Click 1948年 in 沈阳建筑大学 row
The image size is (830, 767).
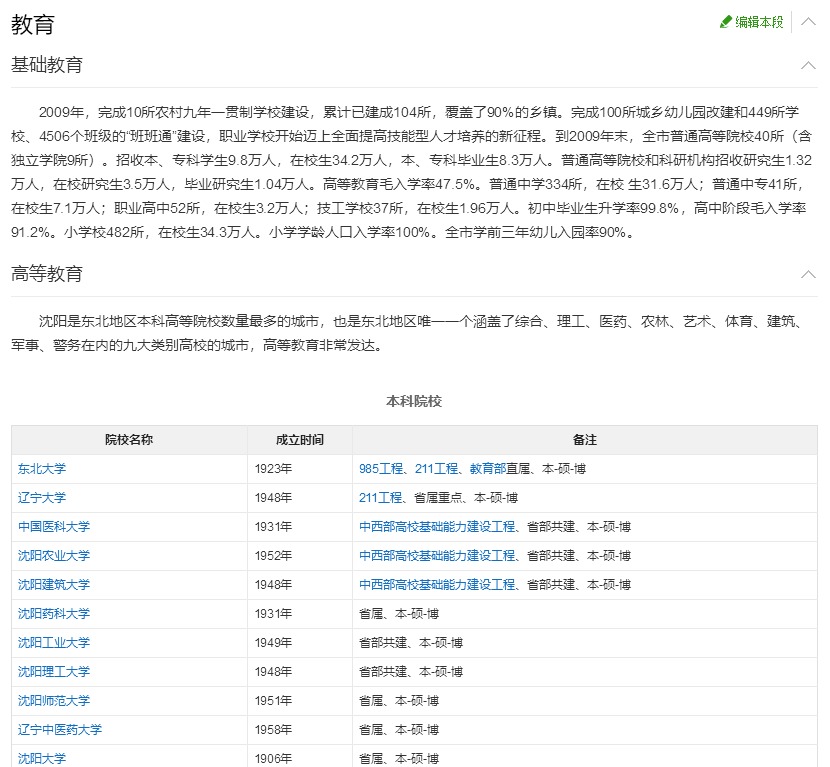(x=273, y=585)
